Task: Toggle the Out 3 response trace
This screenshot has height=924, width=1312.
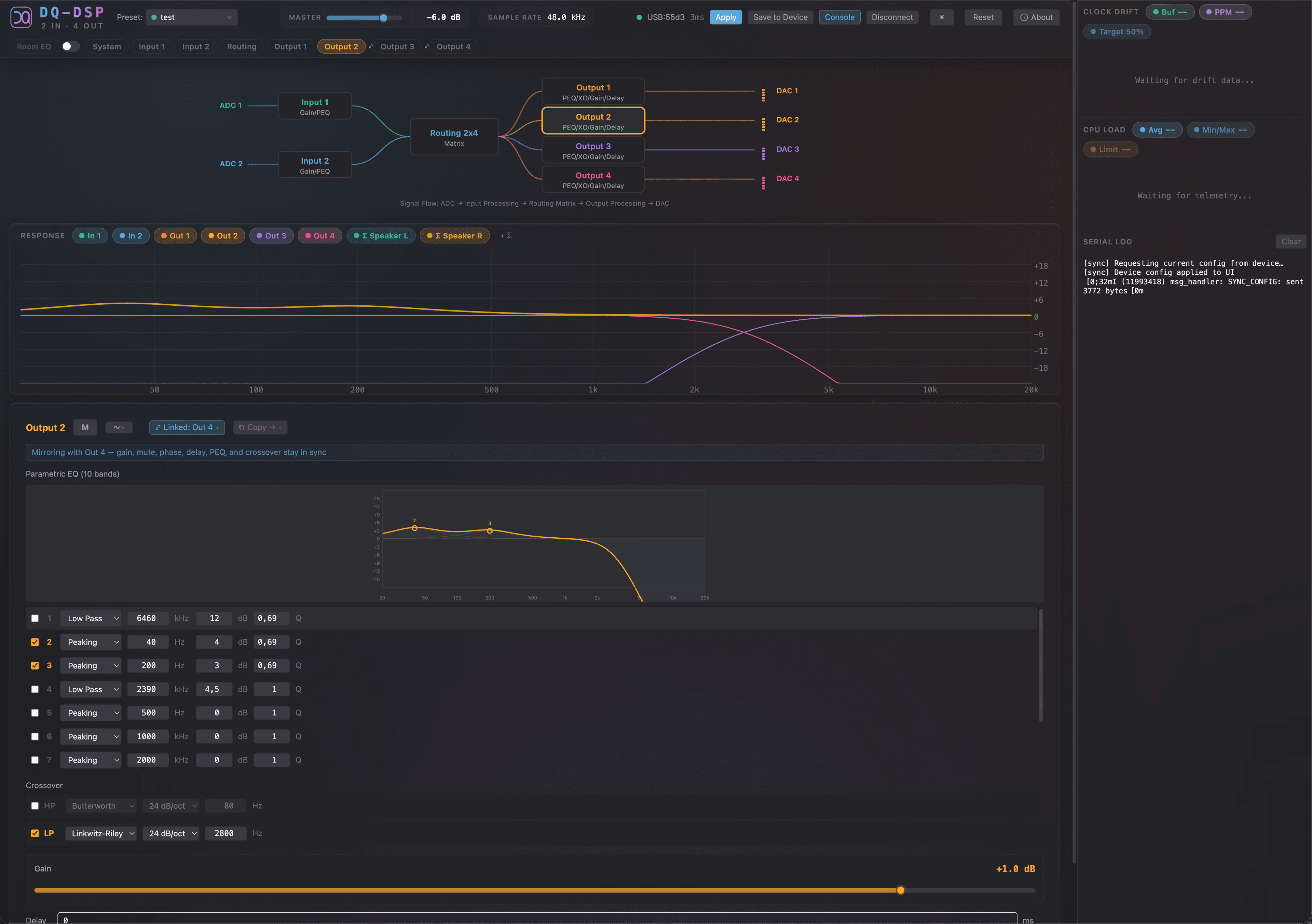Action: pyautogui.click(x=271, y=235)
